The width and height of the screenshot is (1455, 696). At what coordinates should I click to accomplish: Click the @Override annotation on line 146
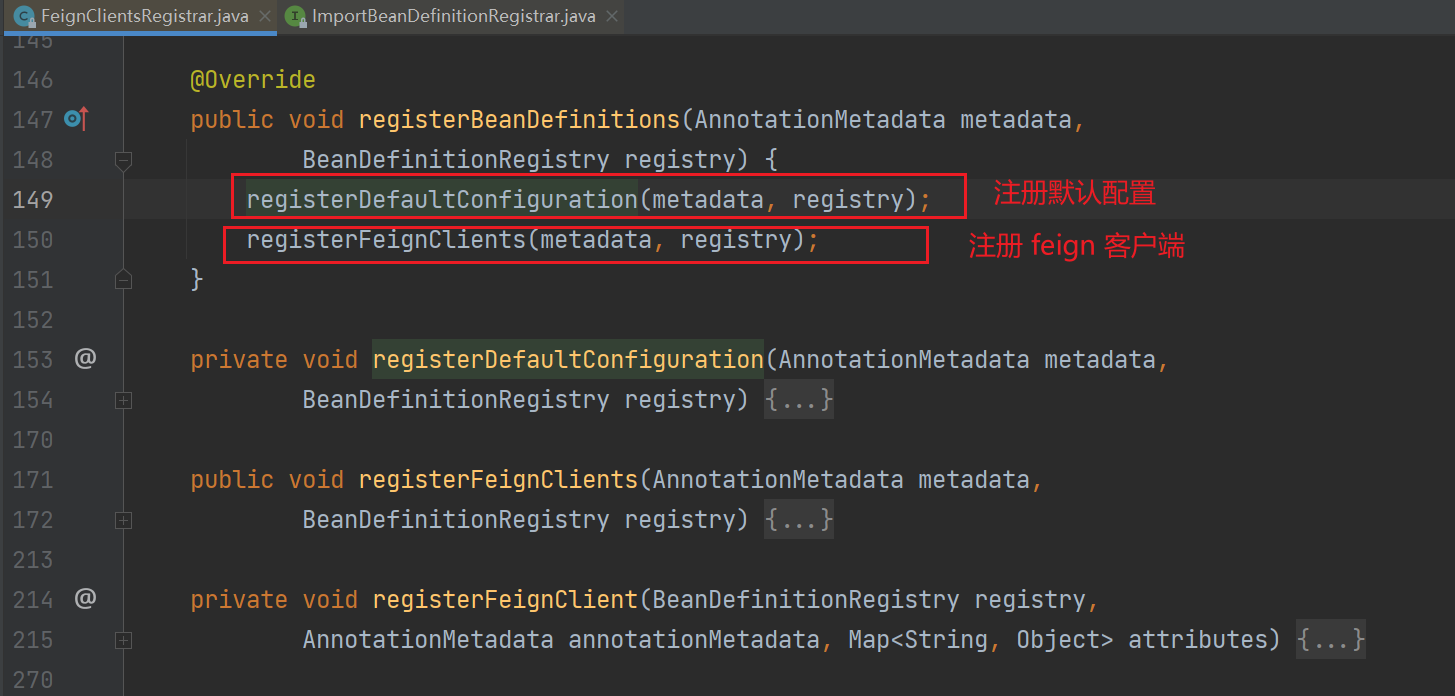(253, 80)
